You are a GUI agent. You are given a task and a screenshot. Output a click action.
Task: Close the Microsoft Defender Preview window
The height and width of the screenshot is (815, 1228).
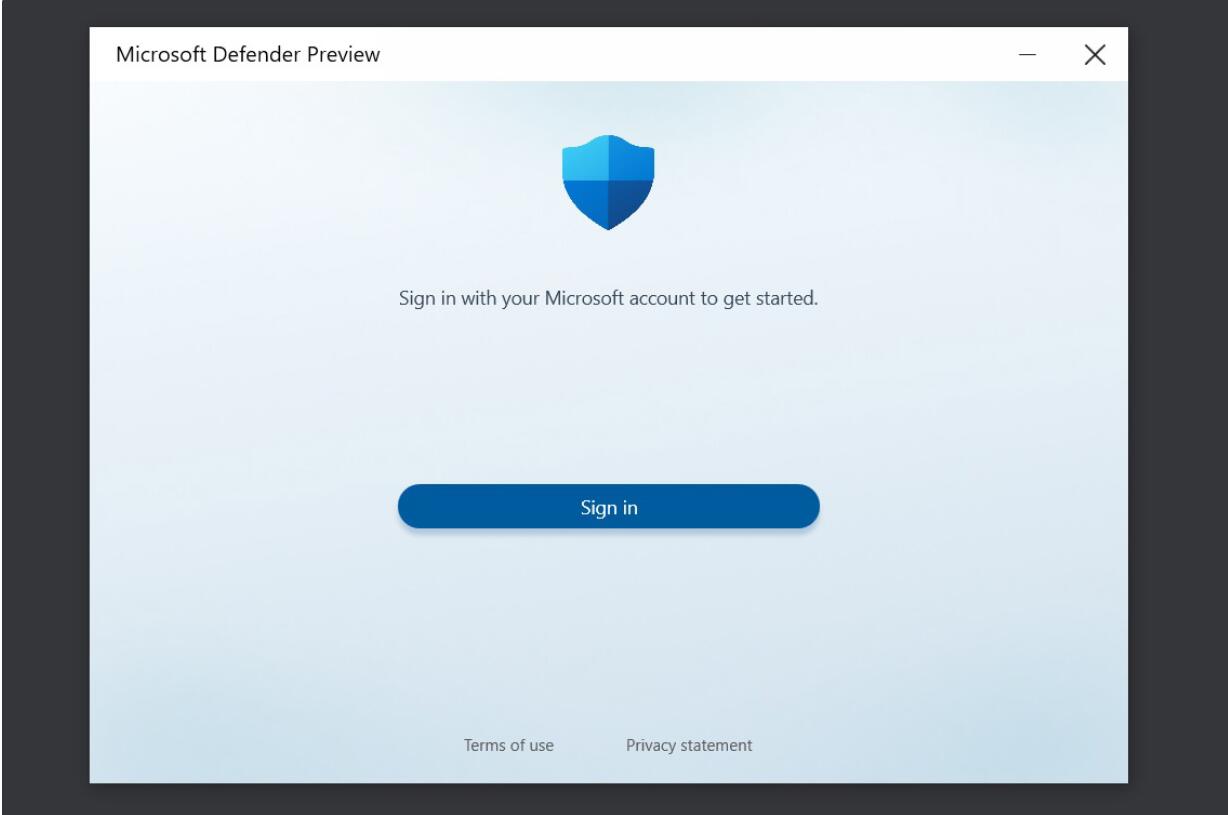point(1095,55)
